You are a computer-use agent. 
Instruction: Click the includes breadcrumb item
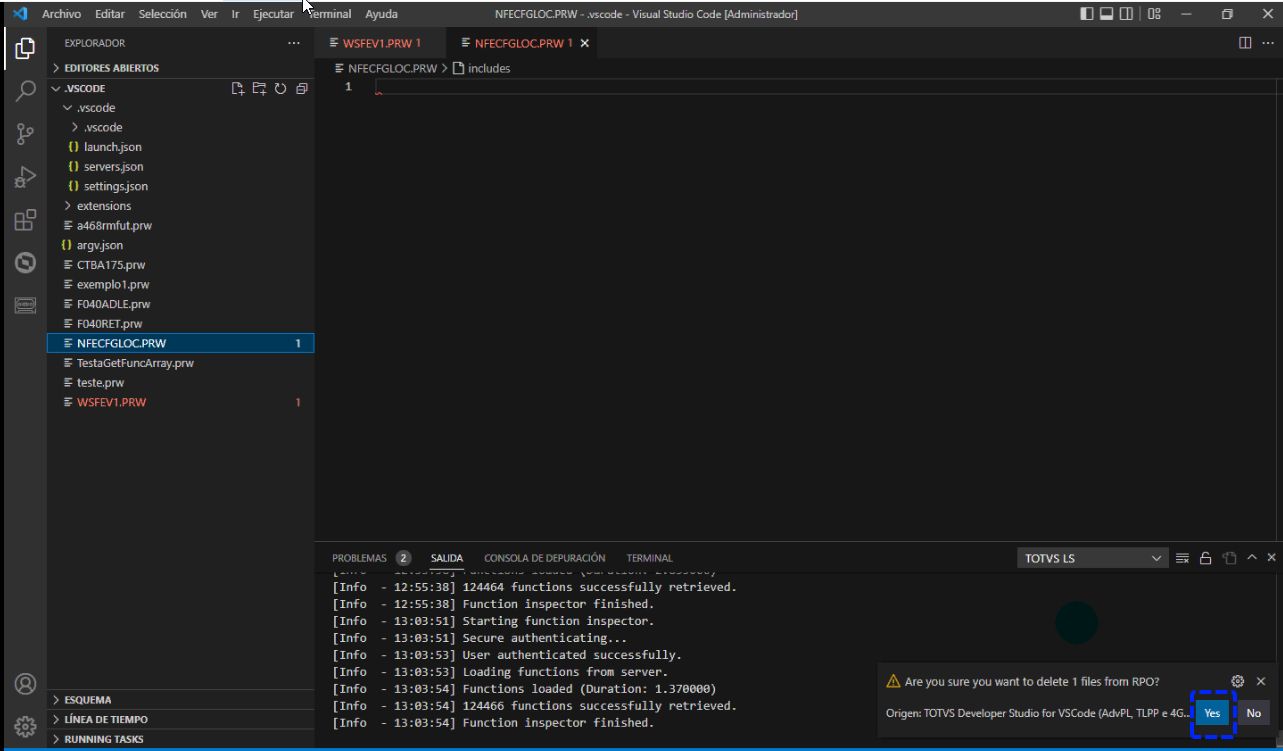(481, 68)
